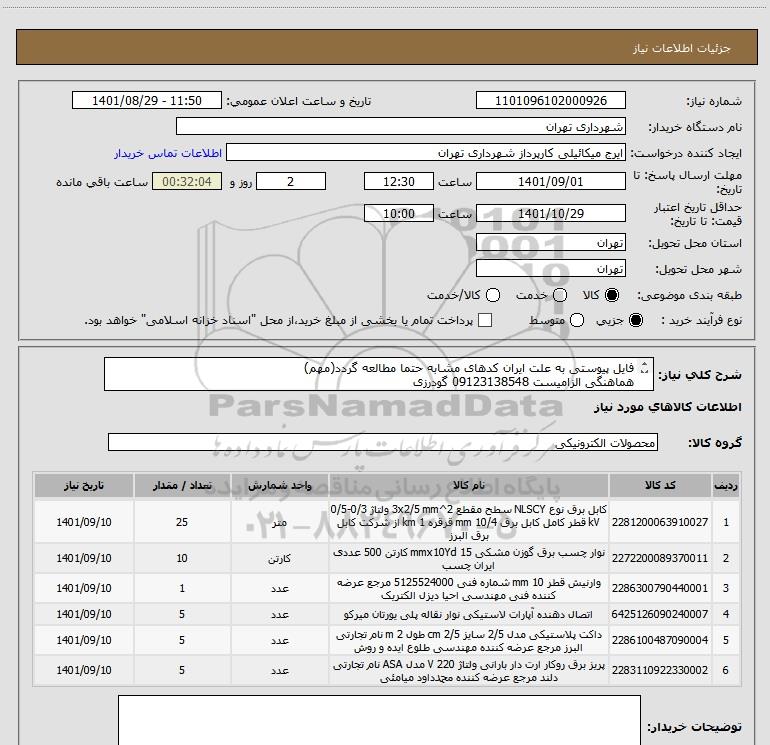770x745 pixels.
Task: Click the گروه کالا field محصولات الکترونیکی
Action: coord(383,442)
